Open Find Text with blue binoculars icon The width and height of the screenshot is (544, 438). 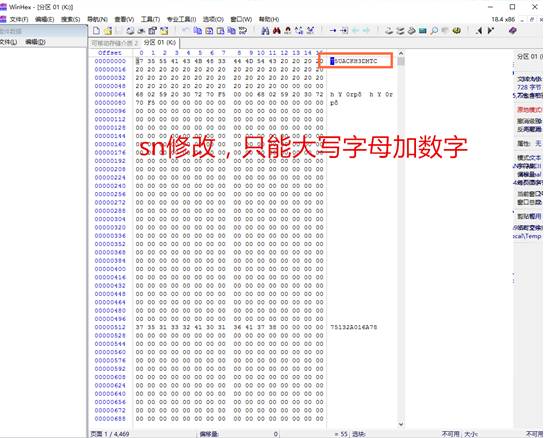tap(265, 31)
